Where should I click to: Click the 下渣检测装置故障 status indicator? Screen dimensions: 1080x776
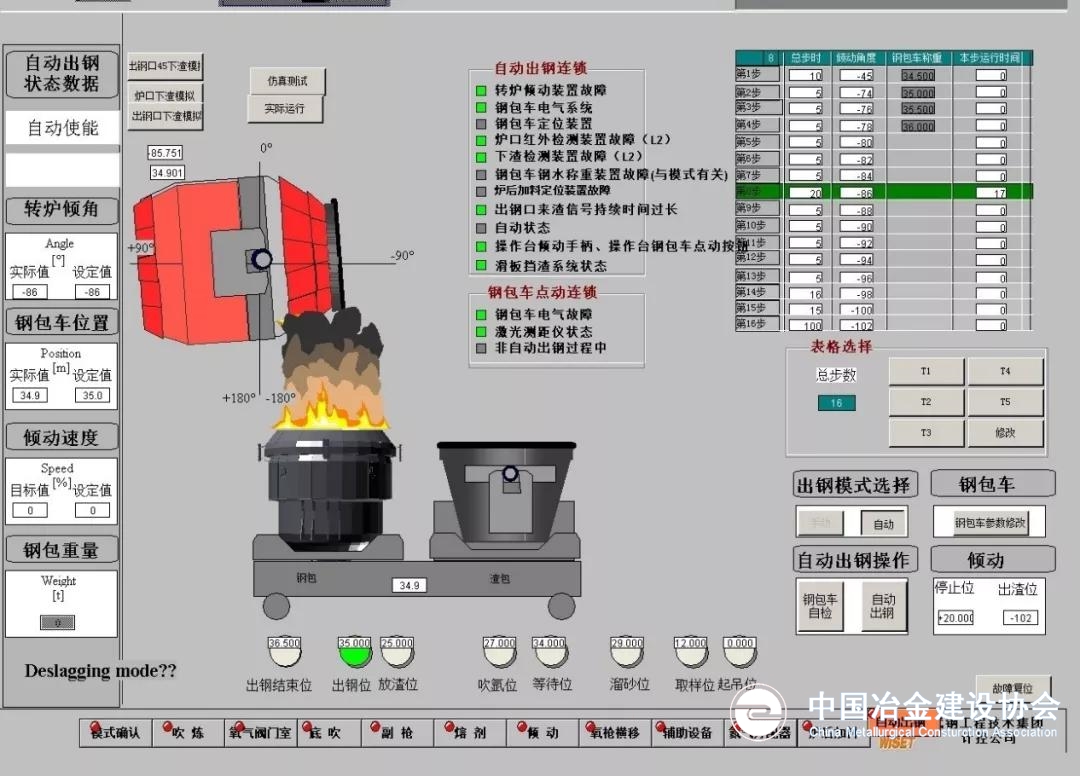point(481,157)
